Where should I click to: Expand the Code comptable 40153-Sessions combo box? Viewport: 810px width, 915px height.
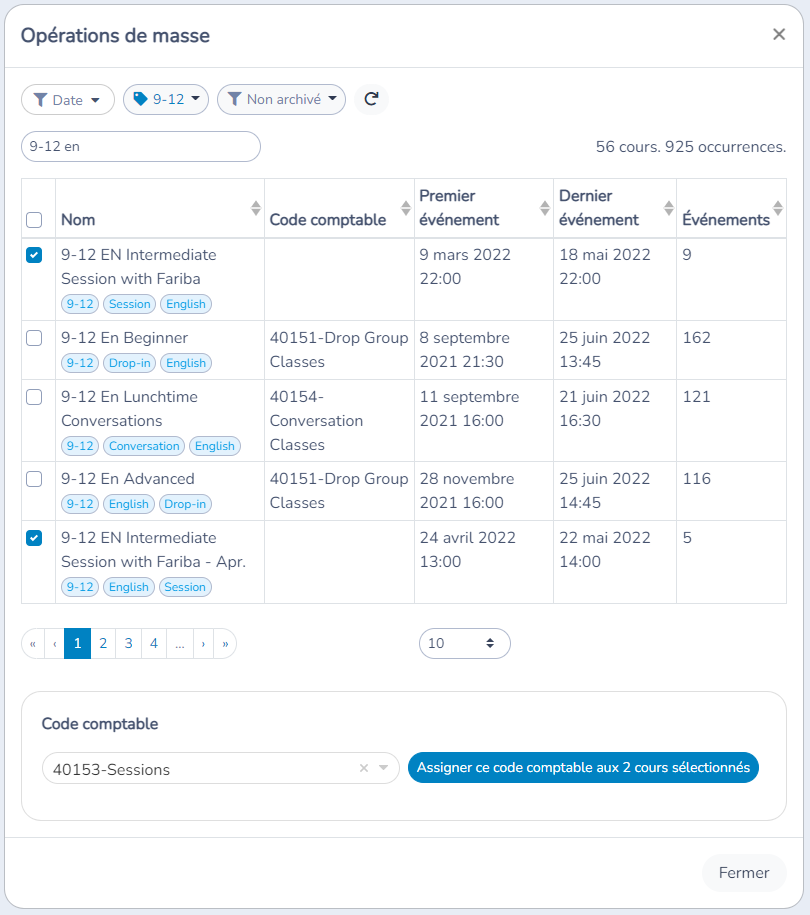click(221, 768)
